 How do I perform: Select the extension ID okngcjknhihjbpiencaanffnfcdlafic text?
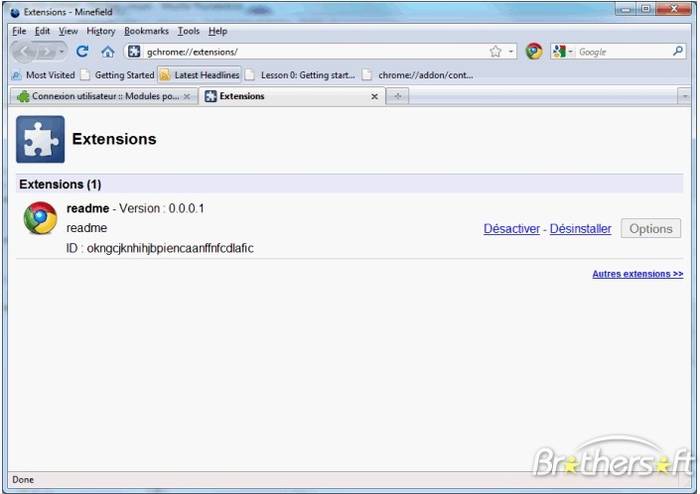(170, 248)
